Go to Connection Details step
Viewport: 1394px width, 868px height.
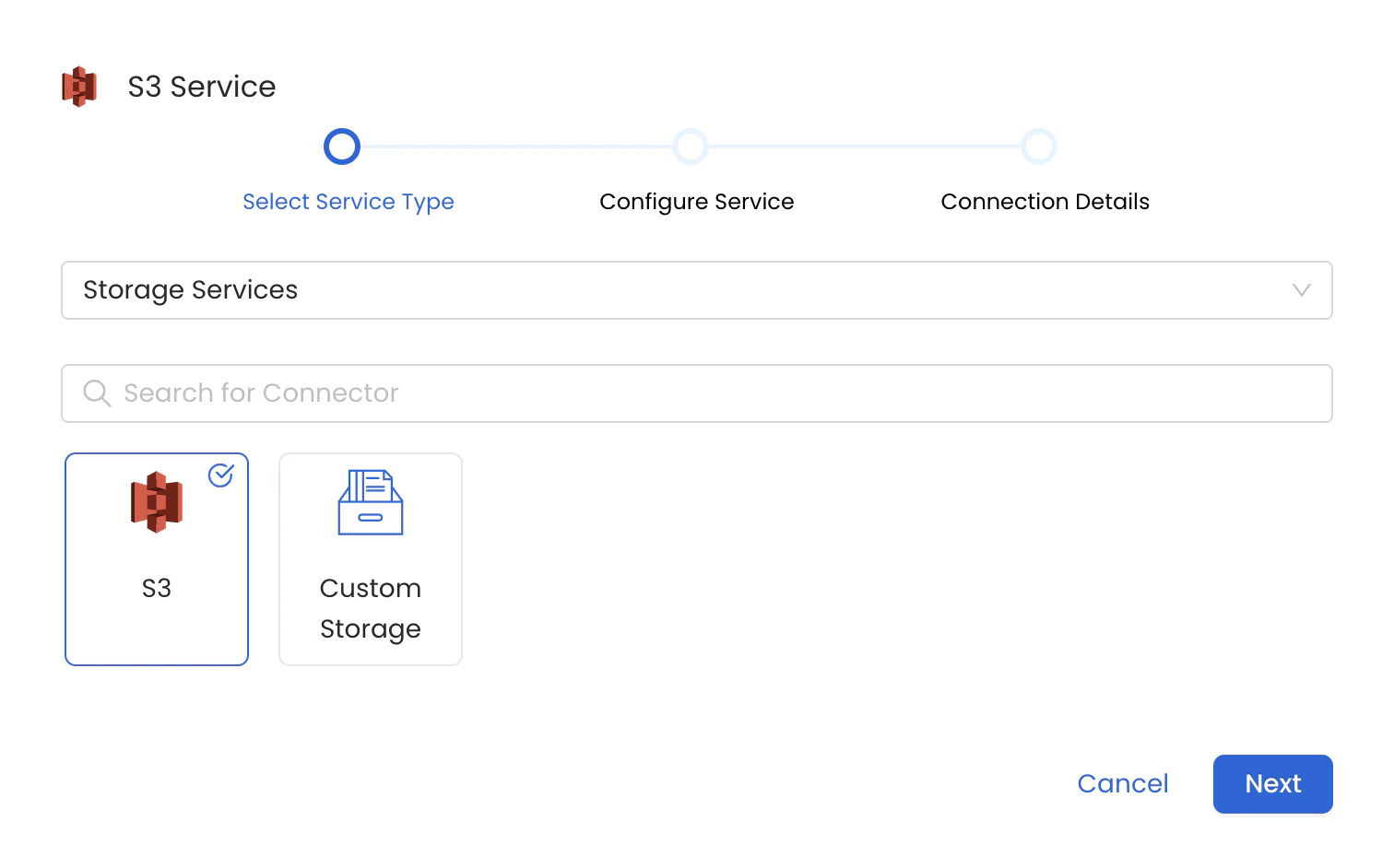[1045, 202]
